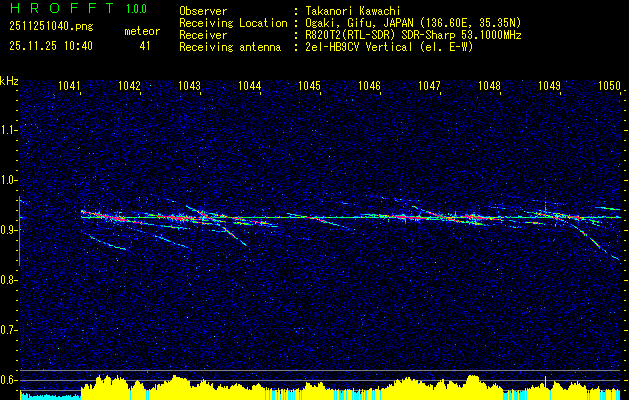Click the meteor label

pos(142,31)
